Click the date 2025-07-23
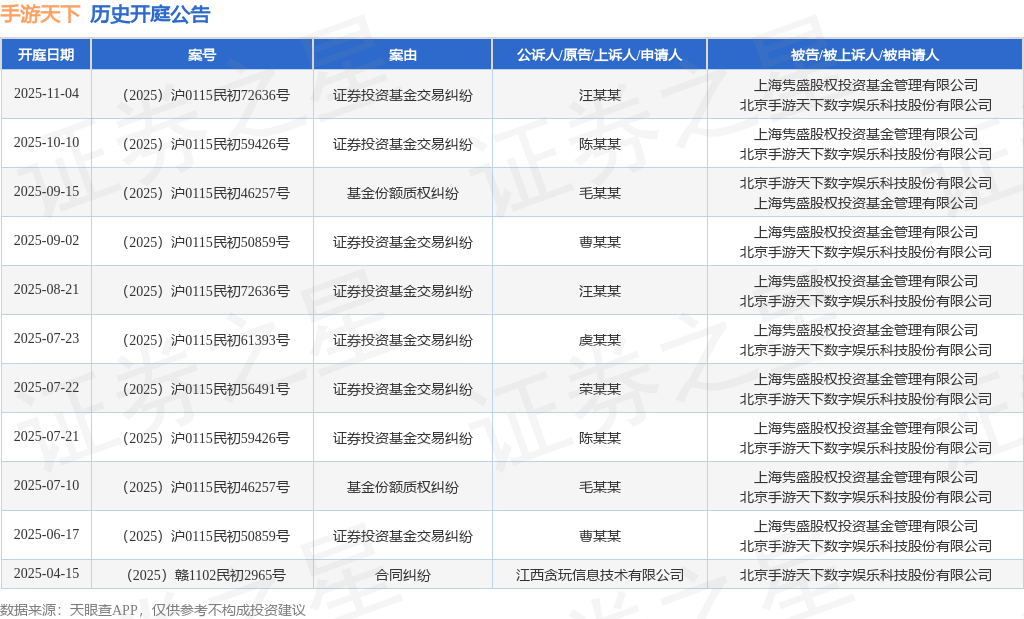The image size is (1024, 619). 46,338
